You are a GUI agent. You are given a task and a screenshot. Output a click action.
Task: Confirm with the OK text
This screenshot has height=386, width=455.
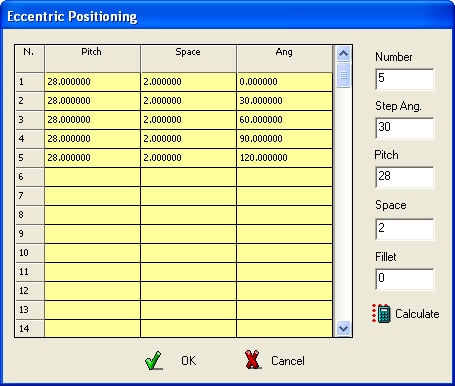189,360
